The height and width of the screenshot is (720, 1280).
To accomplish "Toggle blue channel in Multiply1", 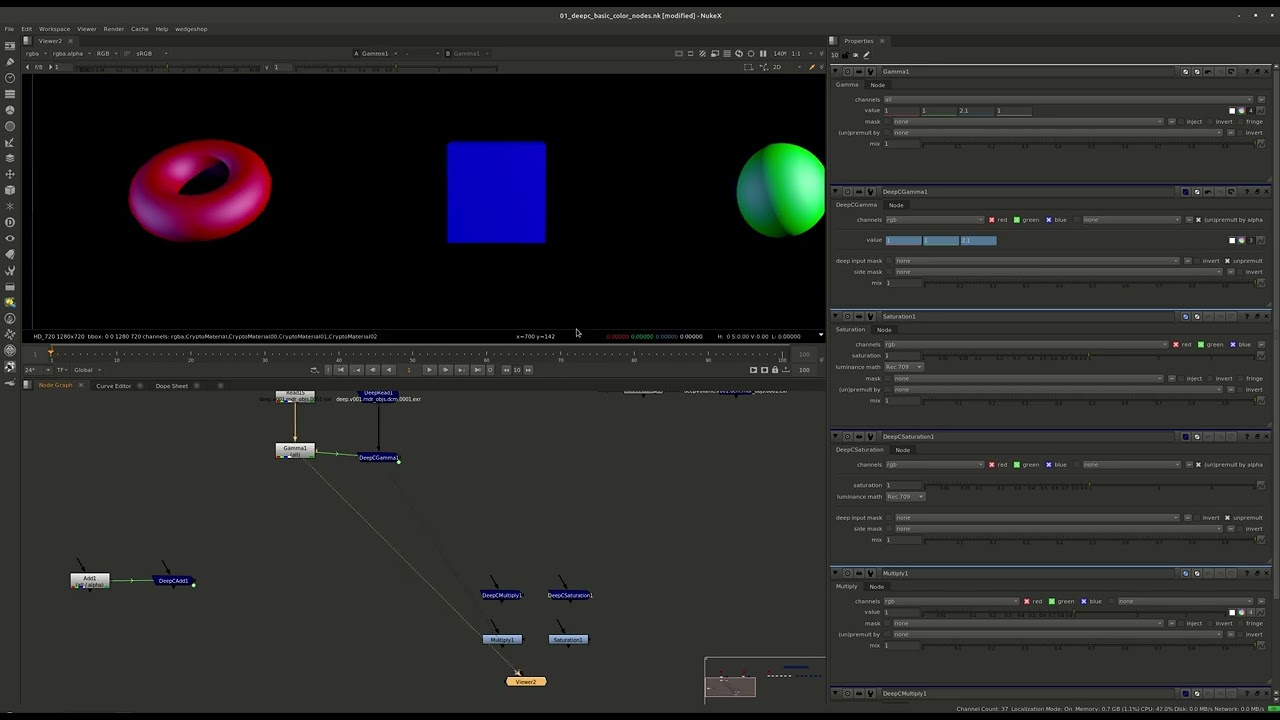I will pyautogui.click(x=1082, y=602).
